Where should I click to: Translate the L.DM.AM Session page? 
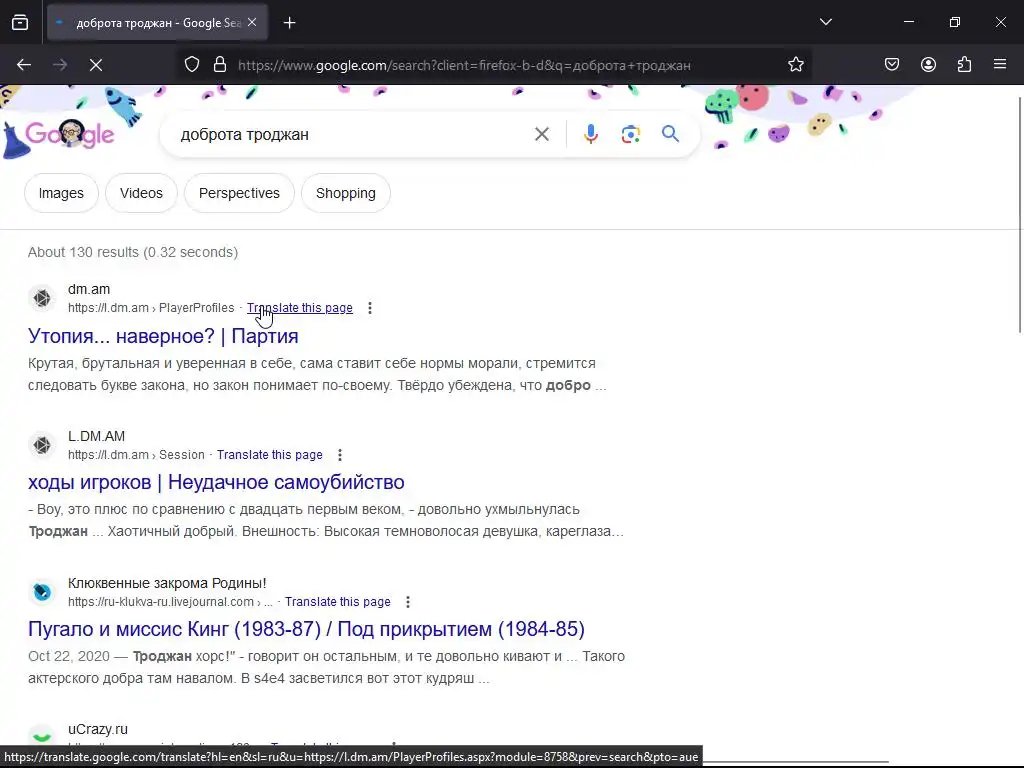[x=270, y=455]
